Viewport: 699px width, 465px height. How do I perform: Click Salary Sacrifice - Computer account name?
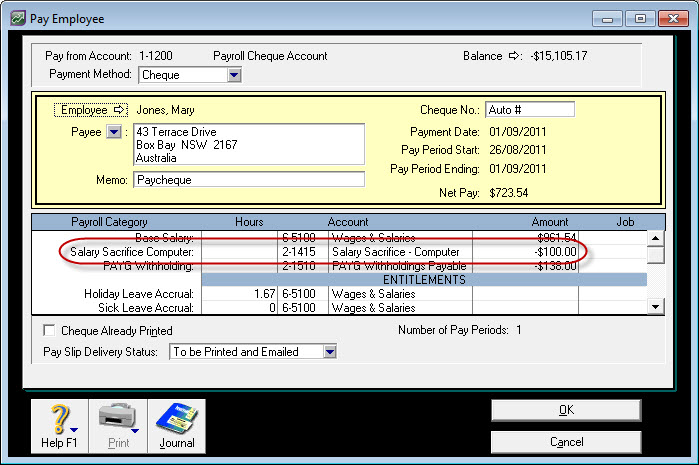point(395,252)
